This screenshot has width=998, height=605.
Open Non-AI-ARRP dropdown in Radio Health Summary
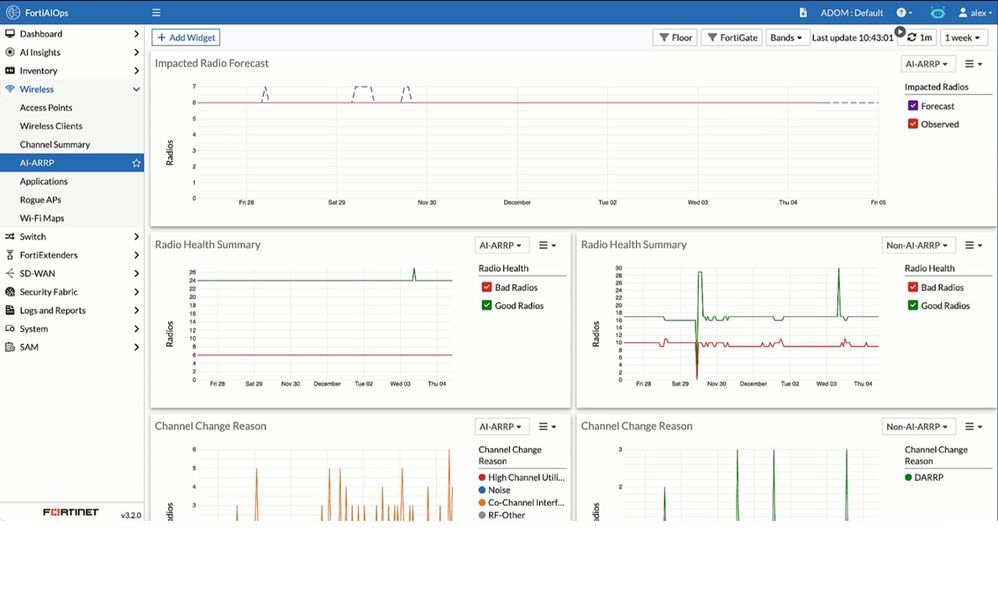918,245
